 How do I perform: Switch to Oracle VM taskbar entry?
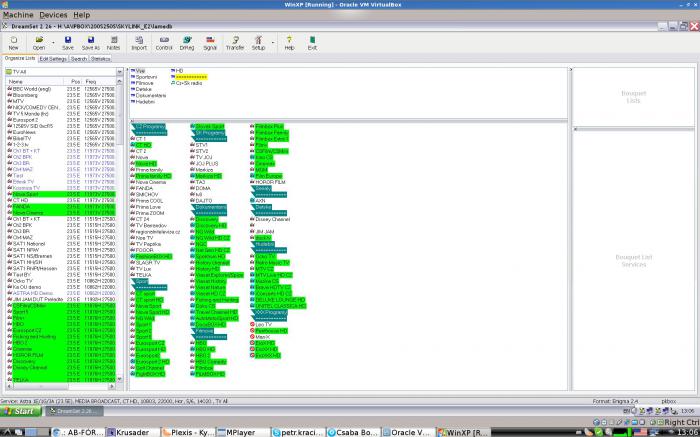[408, 433]
